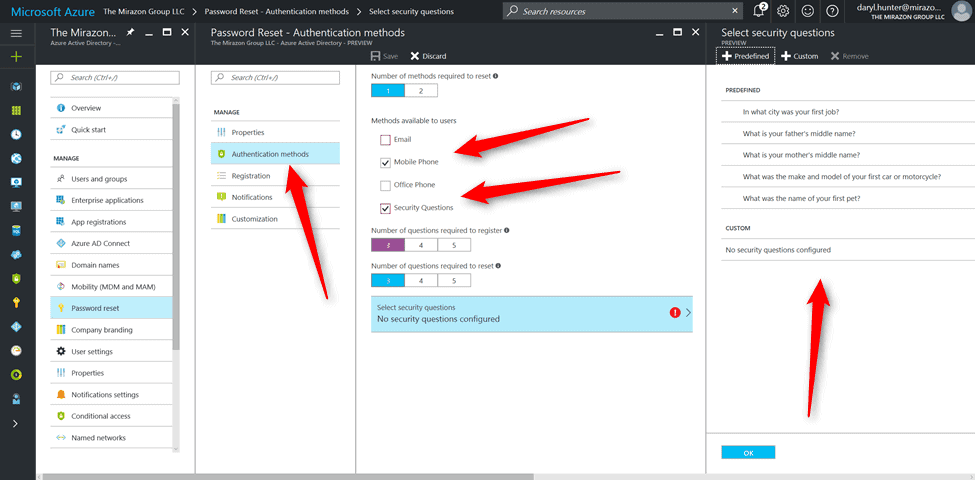Open notifications bell icon
The image size is (975, 480).
click(759, 11)
